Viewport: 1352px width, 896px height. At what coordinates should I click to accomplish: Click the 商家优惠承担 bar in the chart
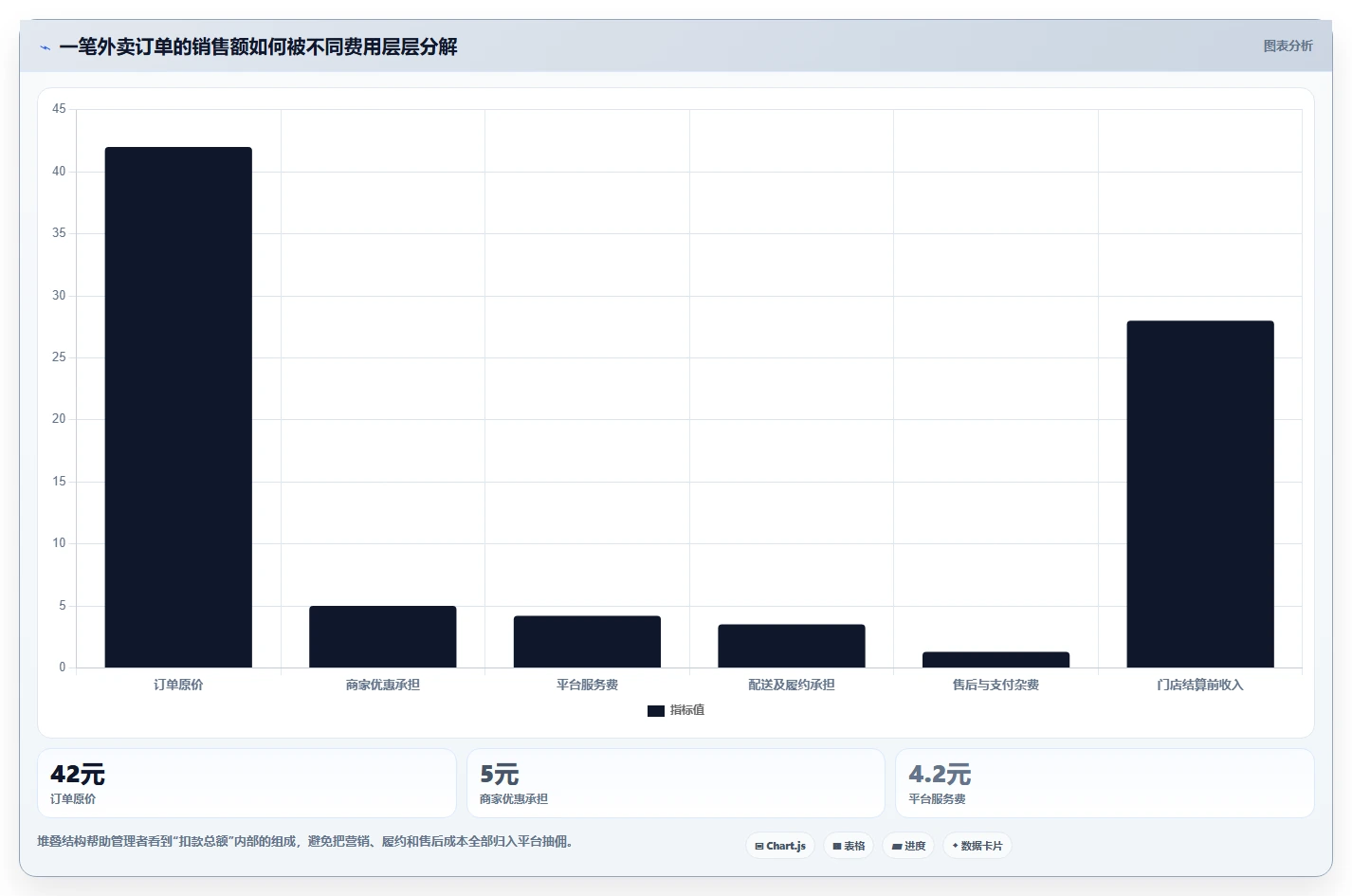(x=383, y=636)
